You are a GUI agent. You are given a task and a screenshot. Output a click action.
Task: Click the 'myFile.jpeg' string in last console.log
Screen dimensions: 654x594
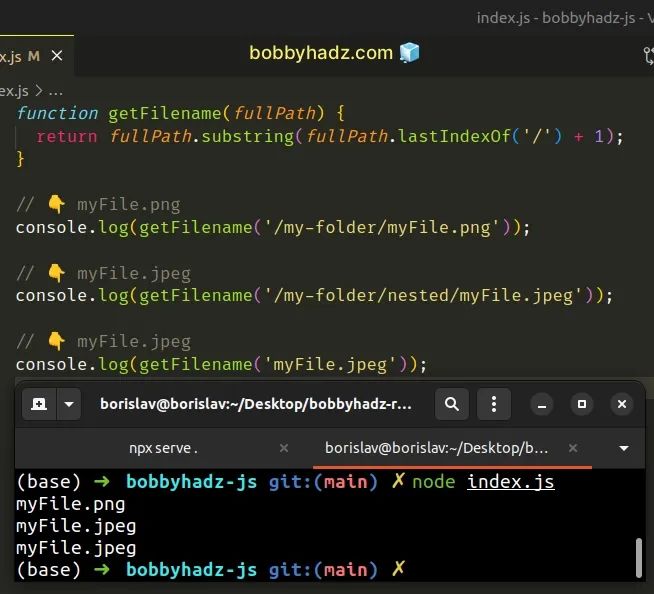[x=330, y=365]
